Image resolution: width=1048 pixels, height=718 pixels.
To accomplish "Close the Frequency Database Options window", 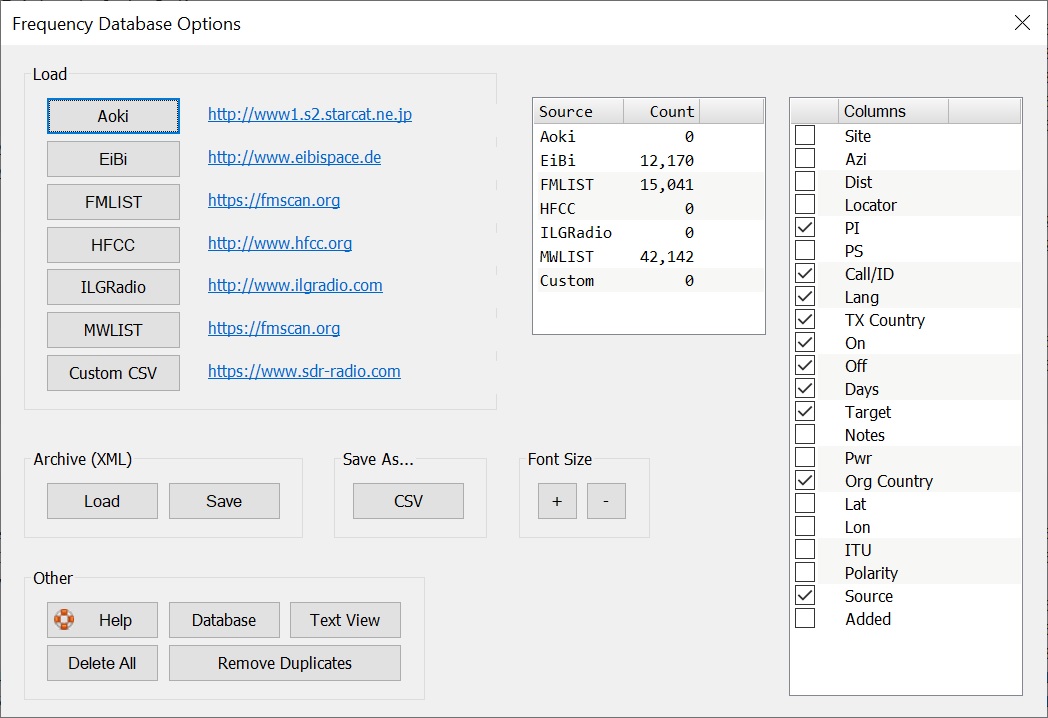I will pos(1022,23).
